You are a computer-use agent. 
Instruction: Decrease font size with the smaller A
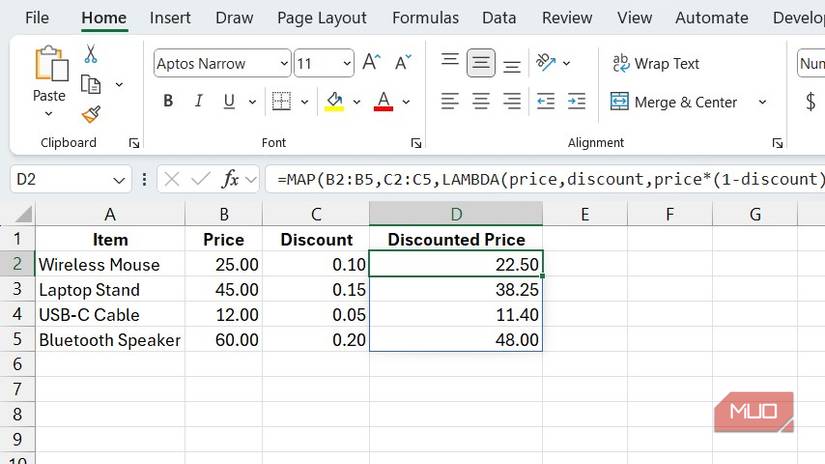pyautogui.click(x=403, y=63)
